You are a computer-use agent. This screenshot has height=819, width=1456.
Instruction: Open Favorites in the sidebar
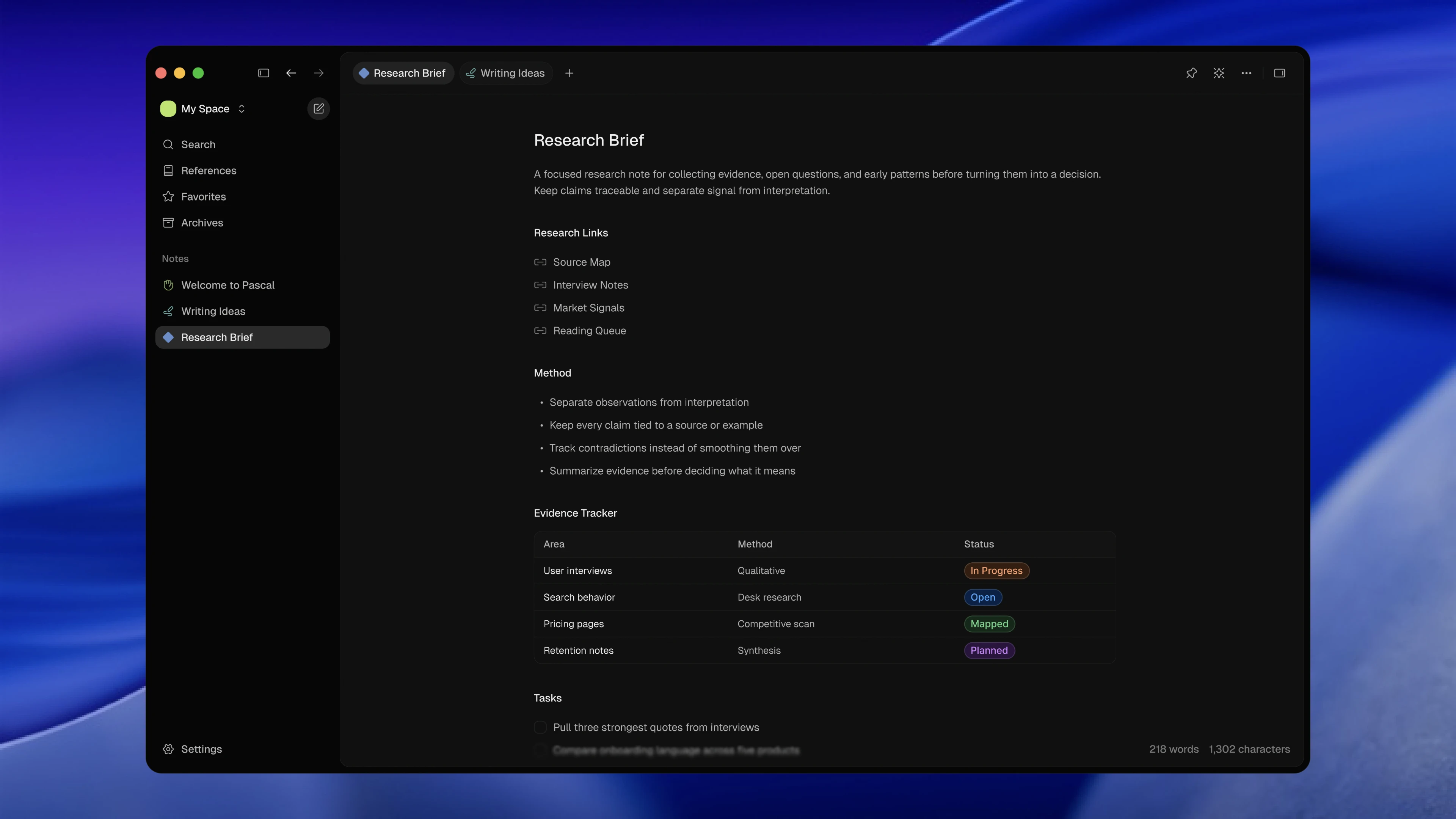coord(243,196)
